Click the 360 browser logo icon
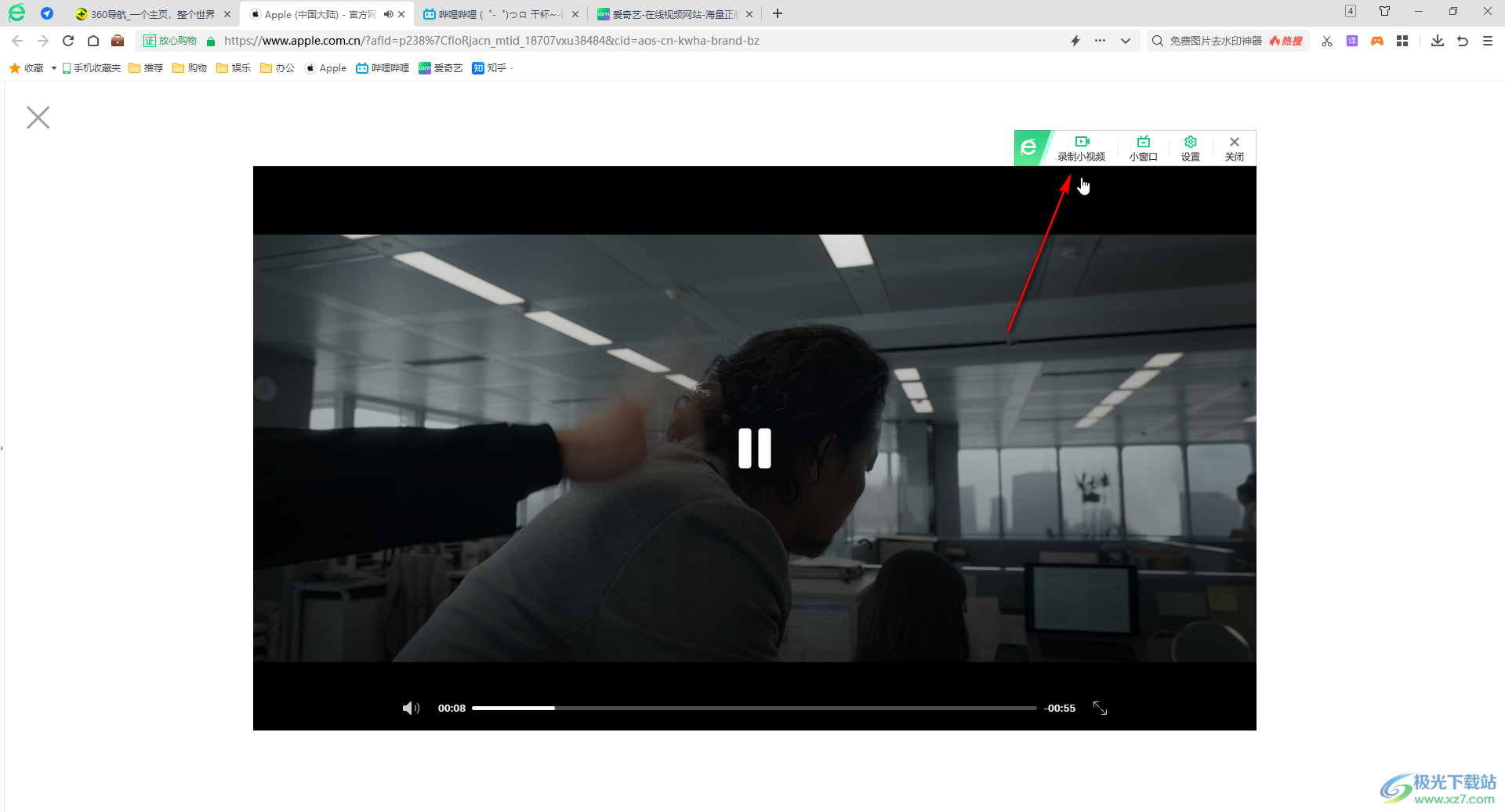 [16, 13]
